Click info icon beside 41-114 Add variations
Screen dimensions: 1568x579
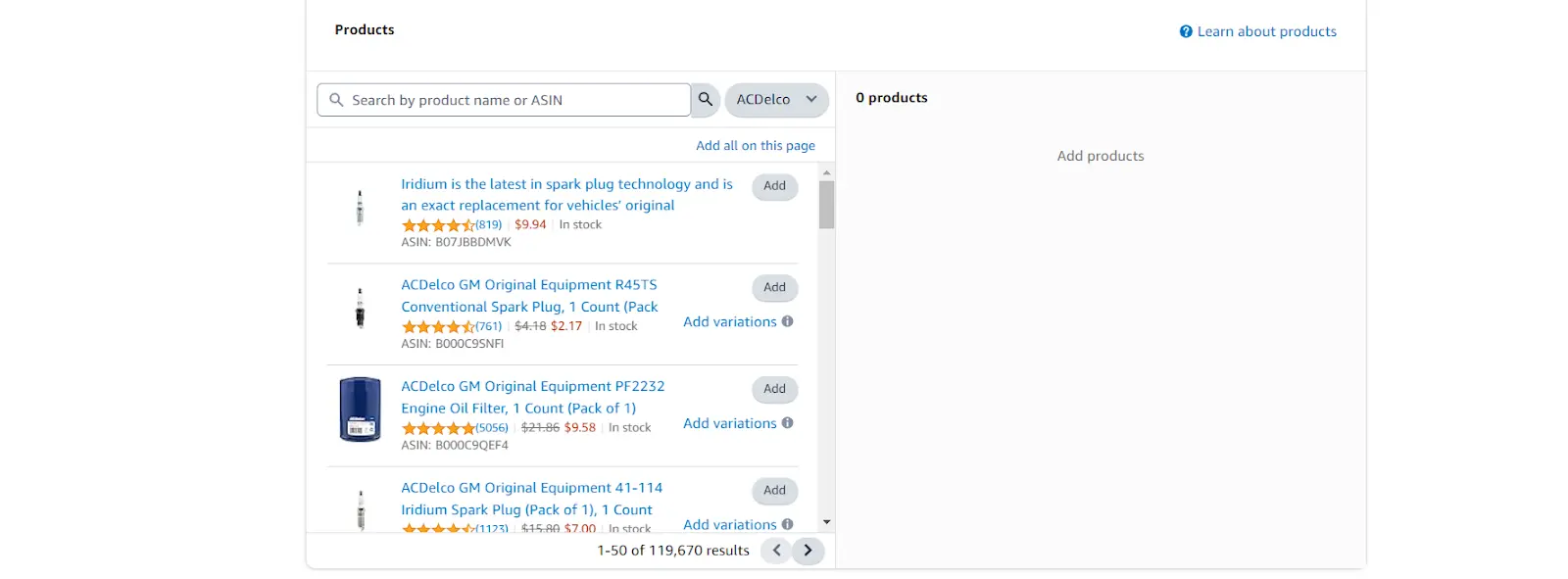tap(788, 524)
